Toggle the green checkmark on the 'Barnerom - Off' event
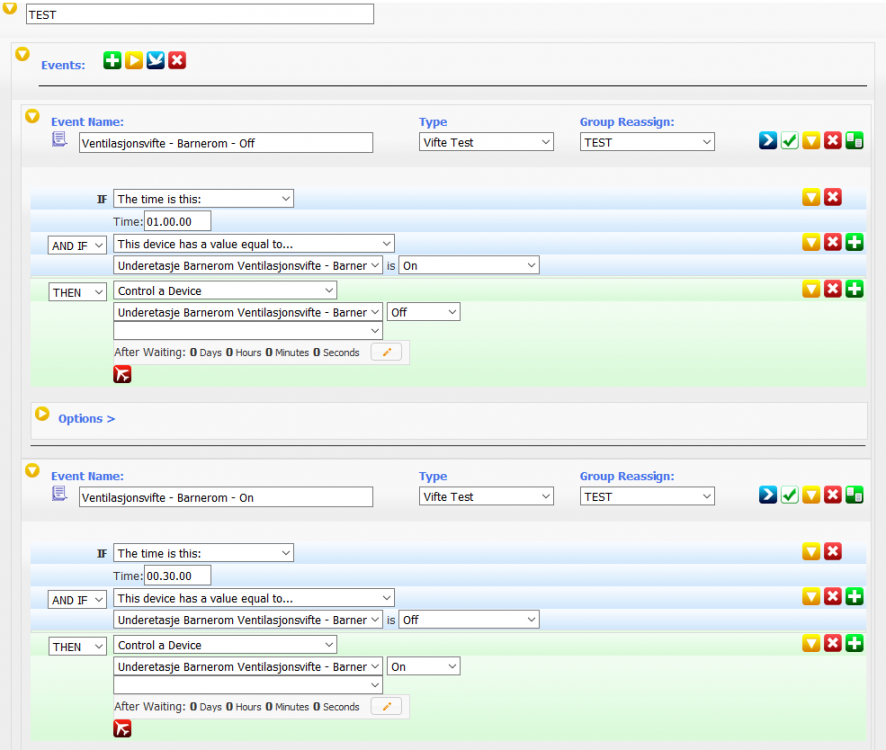 coord(789,141)
